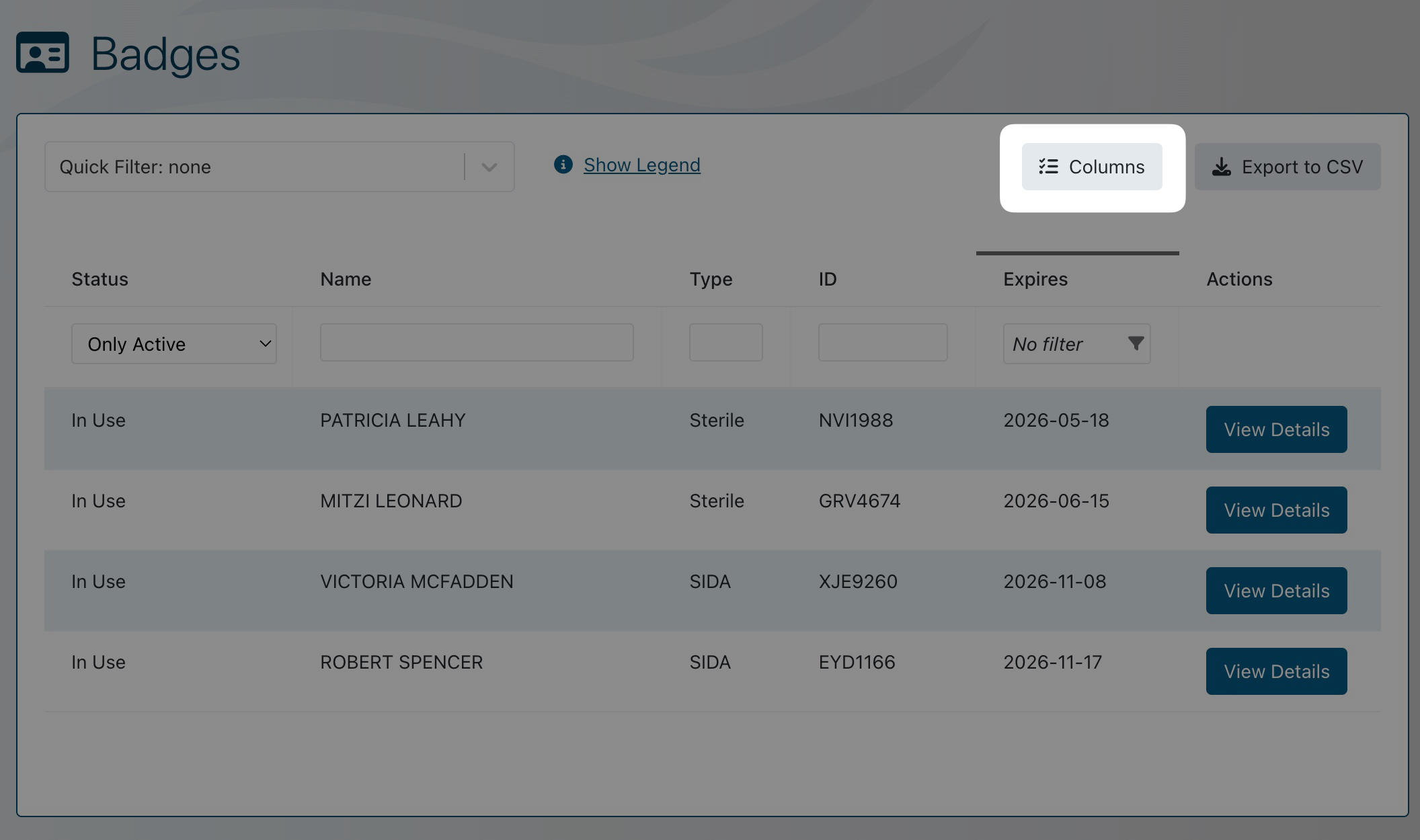Open the Only Active status dropdown
The image size is (1420, 840).
(x=174, y=343)
